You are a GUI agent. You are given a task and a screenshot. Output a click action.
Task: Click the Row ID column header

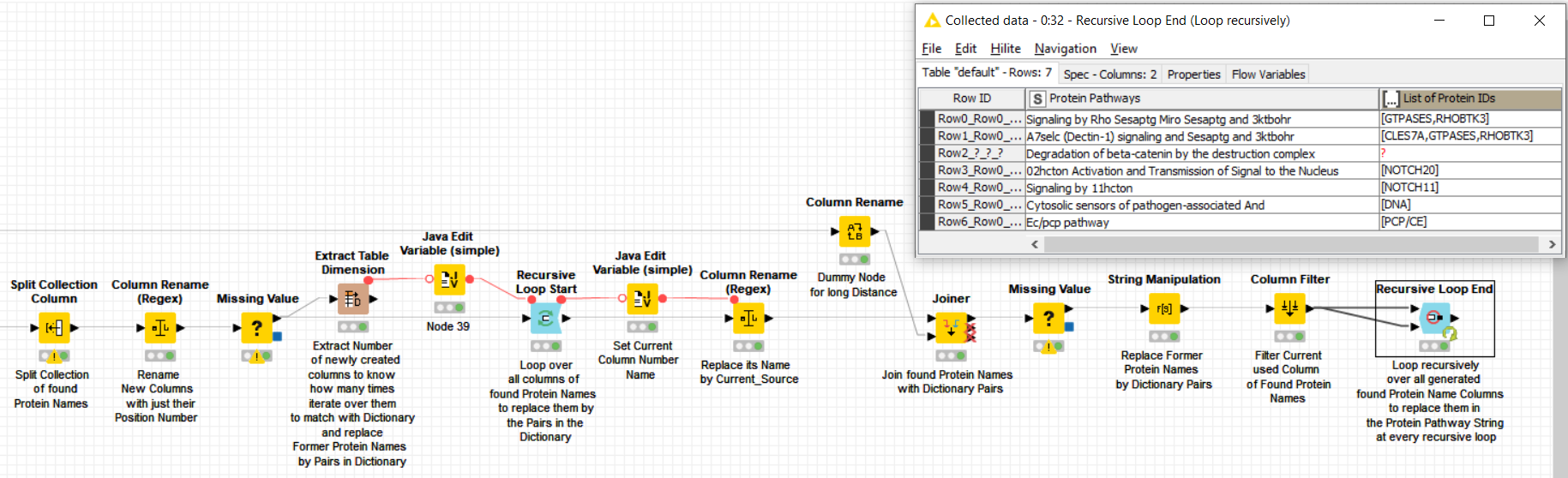pyautogui.click(x=971, y=99)
